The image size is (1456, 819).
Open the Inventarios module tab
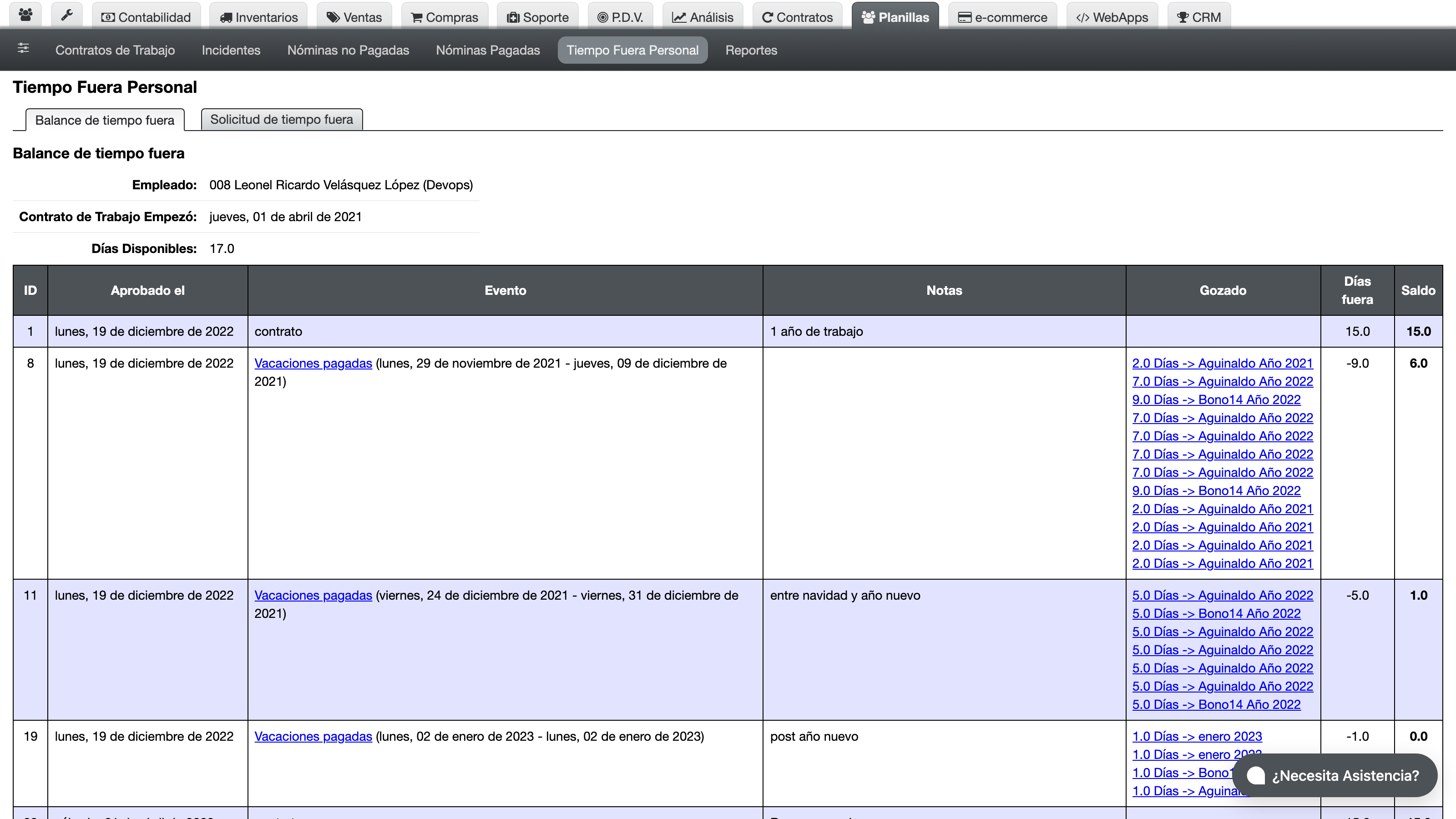pos(258,17)
